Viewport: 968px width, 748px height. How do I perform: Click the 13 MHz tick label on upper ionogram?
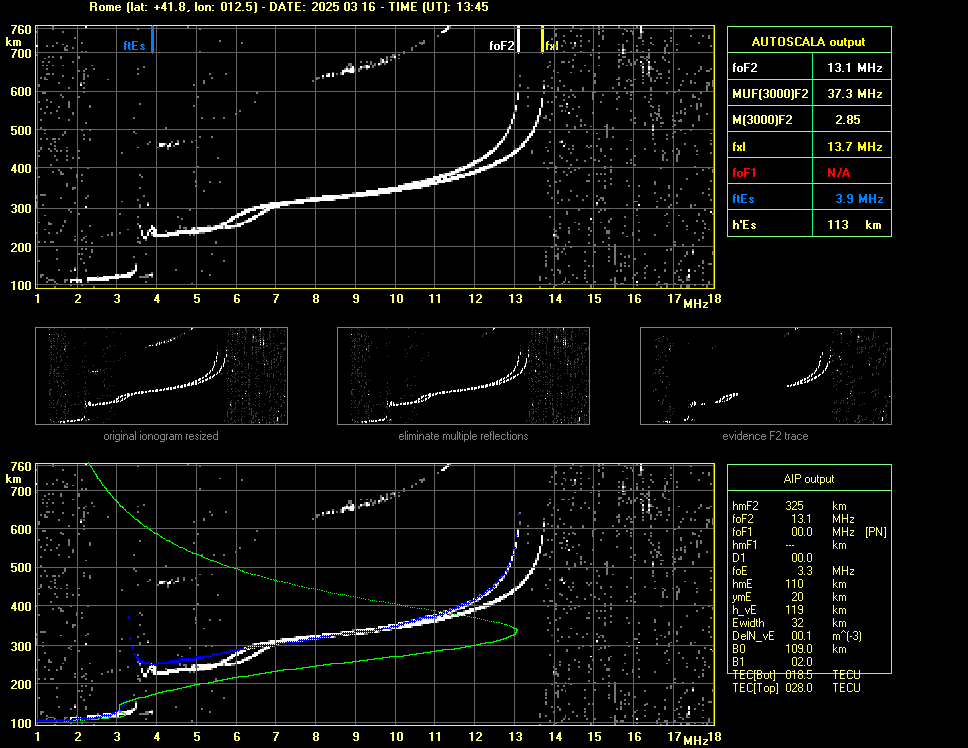pyautogui.click(x=515, y=299)
